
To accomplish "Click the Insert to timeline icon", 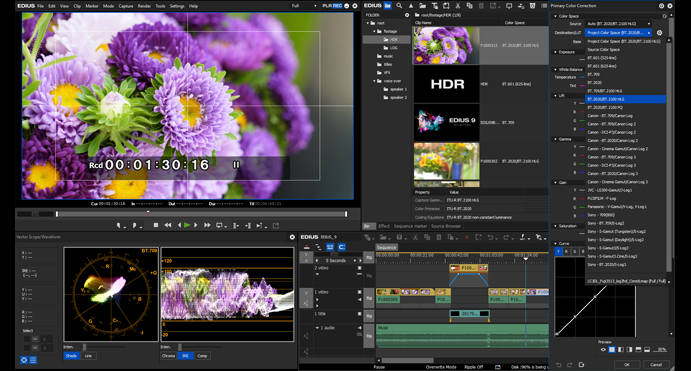I will [236, 226].
